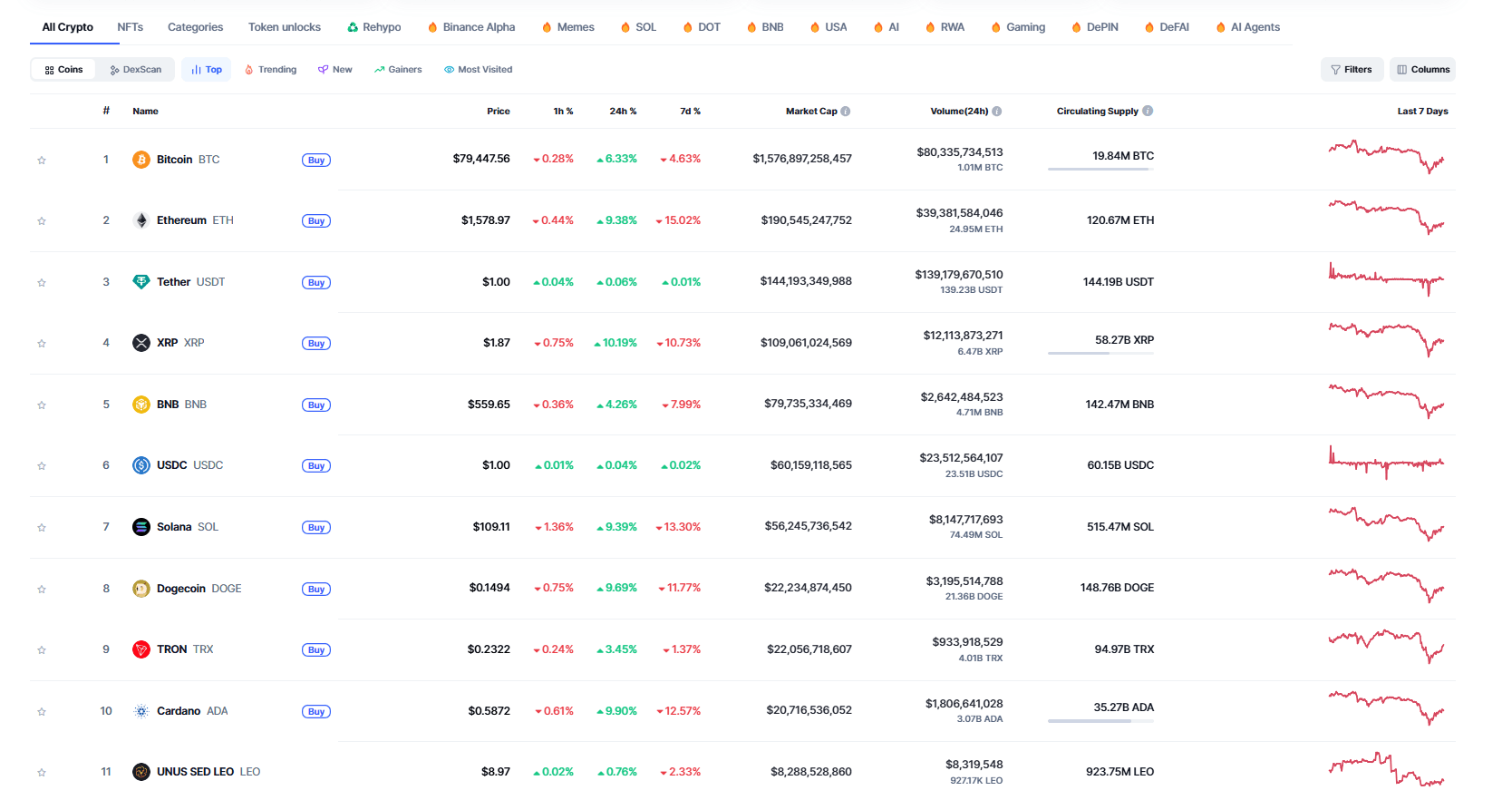1512x800 pixels.
Task: Show Most Visited coins
Action: (479, 70)
